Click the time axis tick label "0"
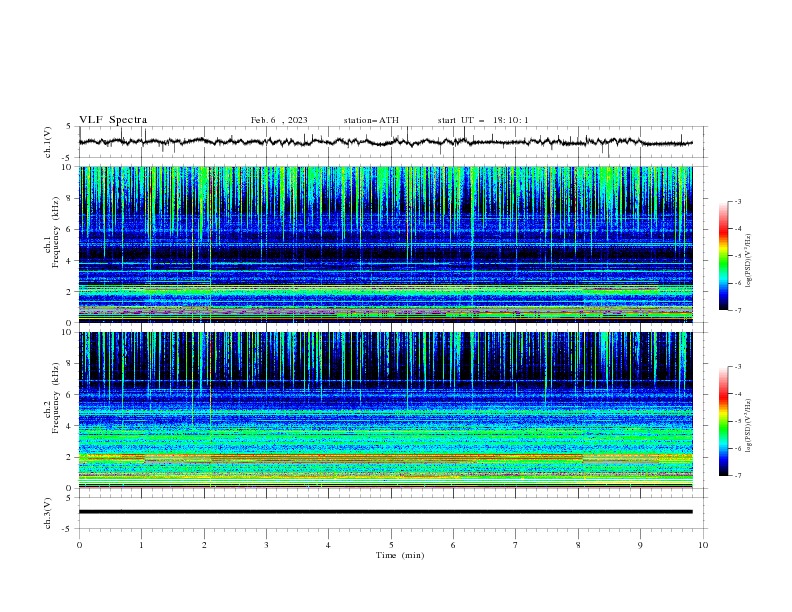Screen dimensions: 792x612 [x=79, y=545]
